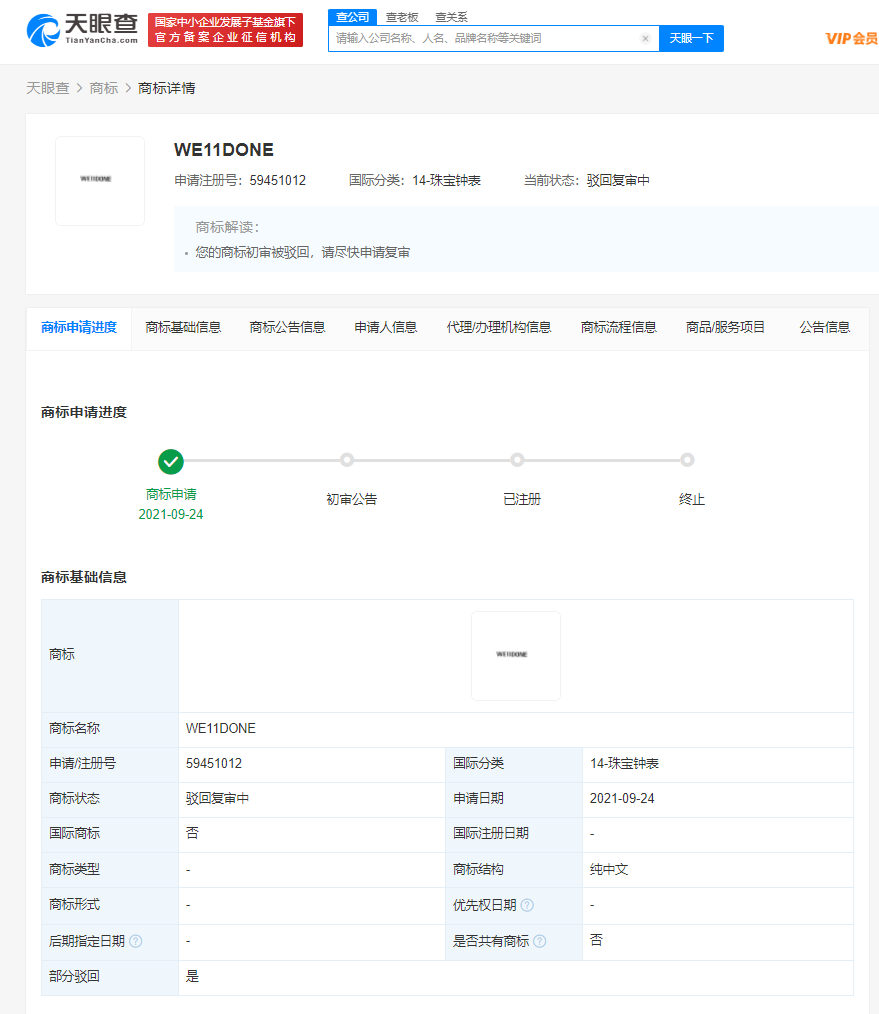Image resolution: width=879 pixels, height=1014 pixels.
Task: Click the header status 驳回复审中
Action: [x=618, y=180]
